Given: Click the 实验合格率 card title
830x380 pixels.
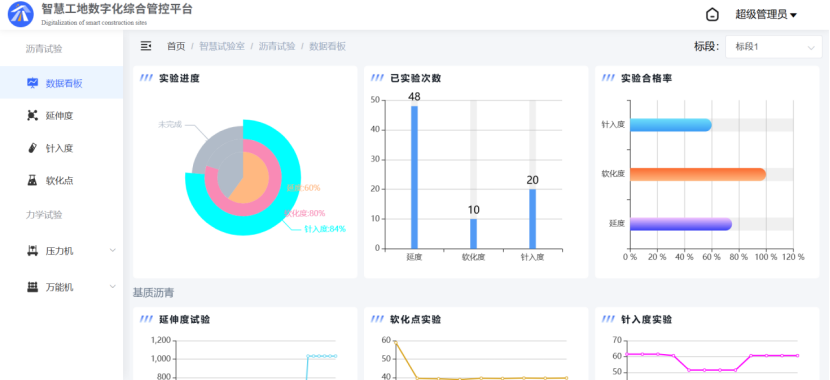Looking at the screenshot, I should click(646, 78).
